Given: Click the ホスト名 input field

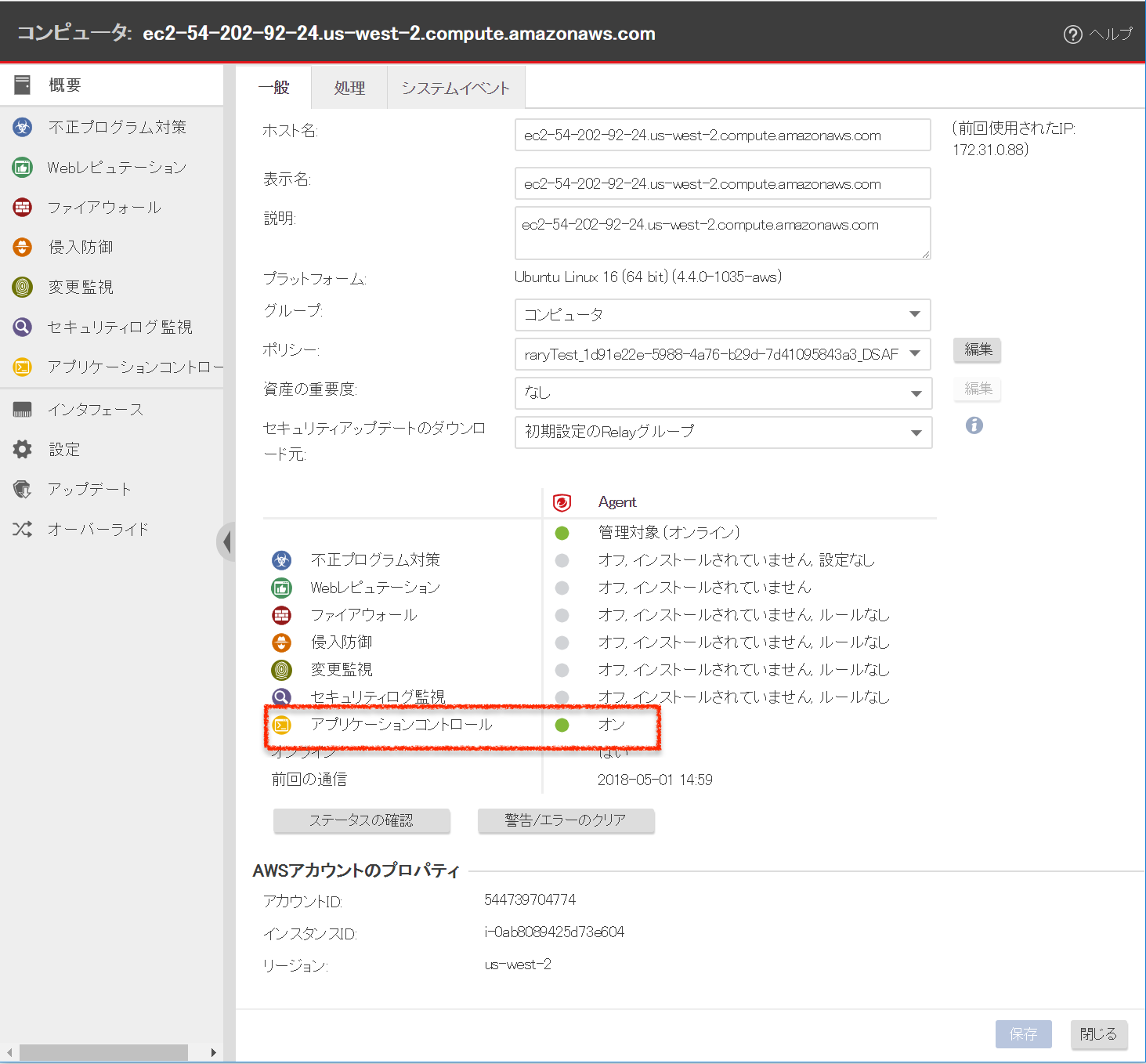Looking at the screenshot, I should (x=721, y=135).
